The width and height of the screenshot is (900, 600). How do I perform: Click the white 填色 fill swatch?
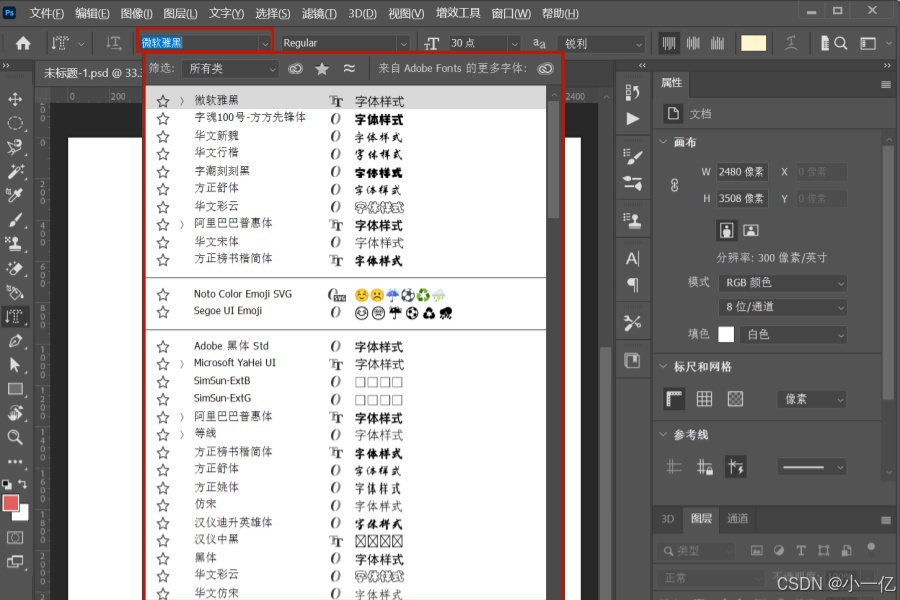(x=726, y=334)
